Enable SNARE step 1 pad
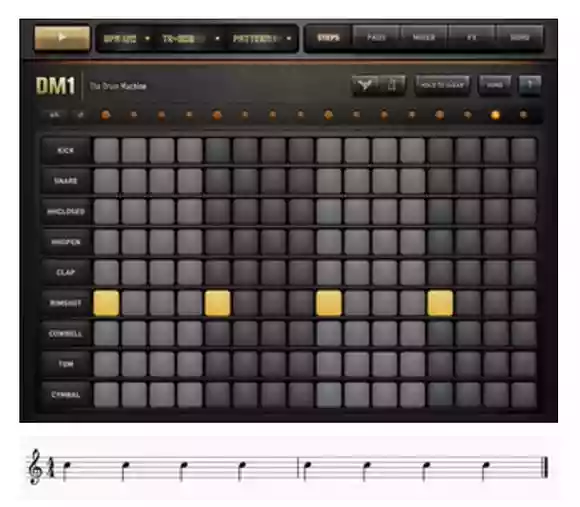 coord(107,181)
